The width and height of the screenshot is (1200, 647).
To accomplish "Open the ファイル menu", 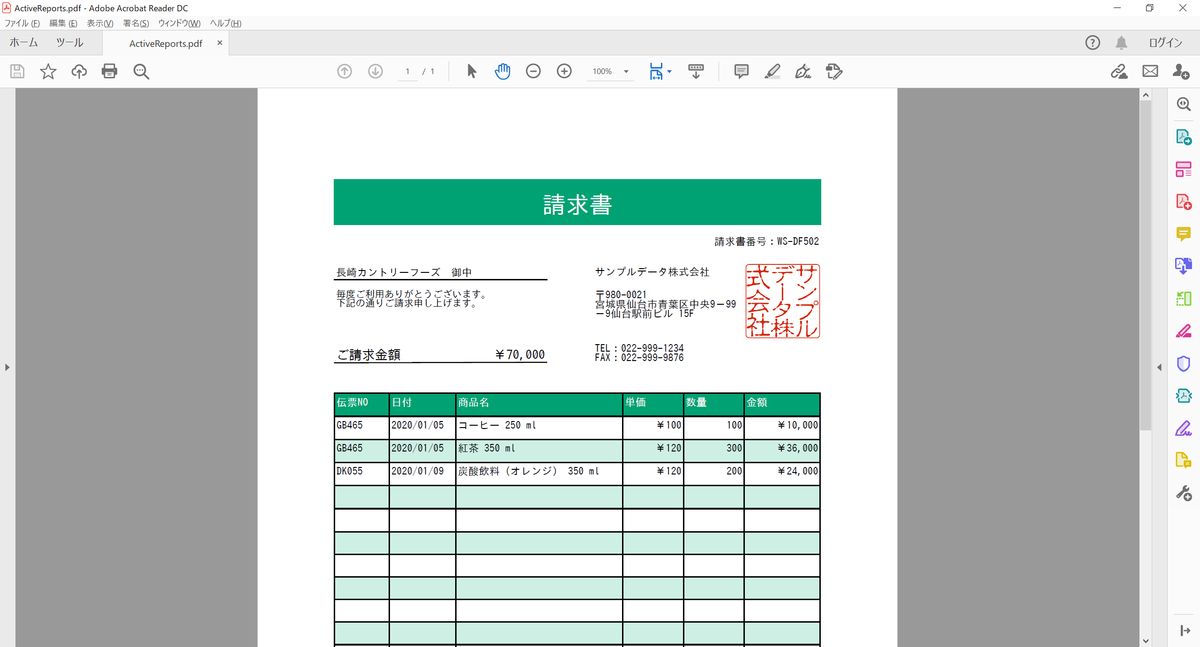I will pyautogui.click(x=23, y=23).
